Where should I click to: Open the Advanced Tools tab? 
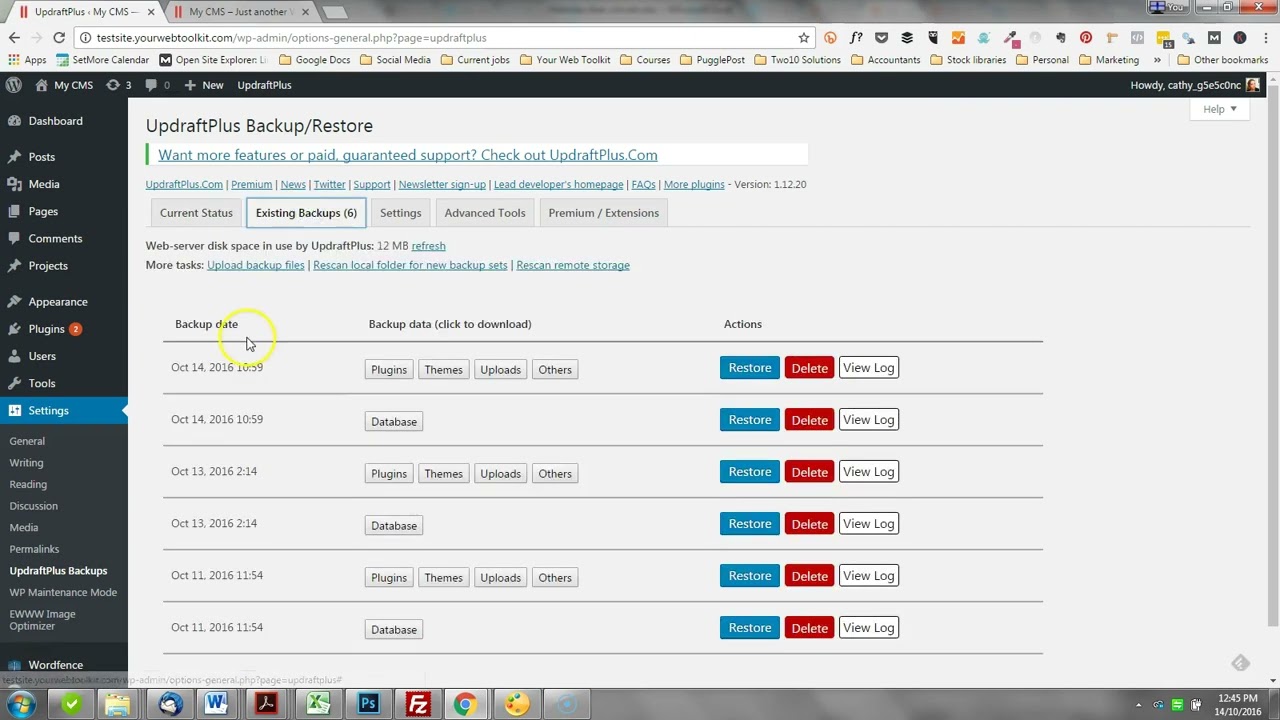pos(485,213)
